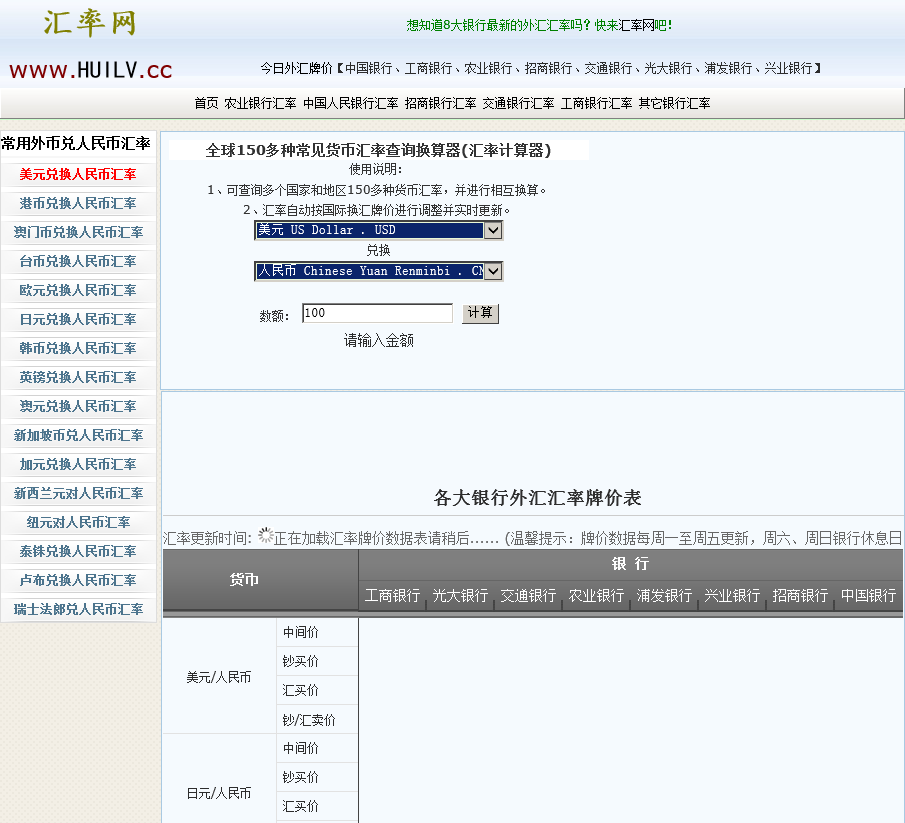Click the 兴业银行 column header
905x823 pixels.
point(732,596)
